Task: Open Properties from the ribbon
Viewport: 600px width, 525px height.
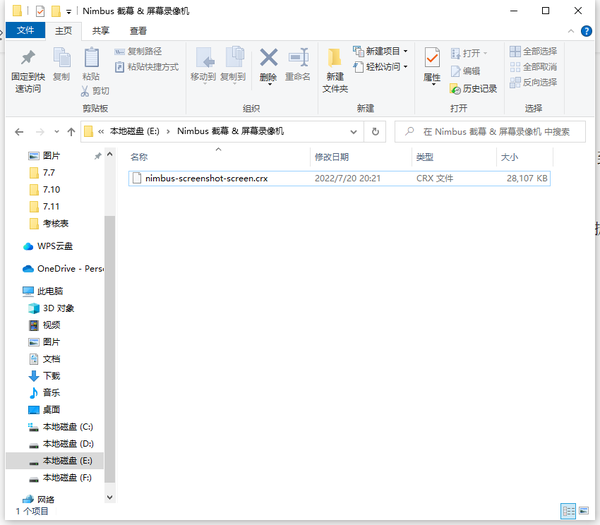Action: pyautogui.click(x=432, y=63)
